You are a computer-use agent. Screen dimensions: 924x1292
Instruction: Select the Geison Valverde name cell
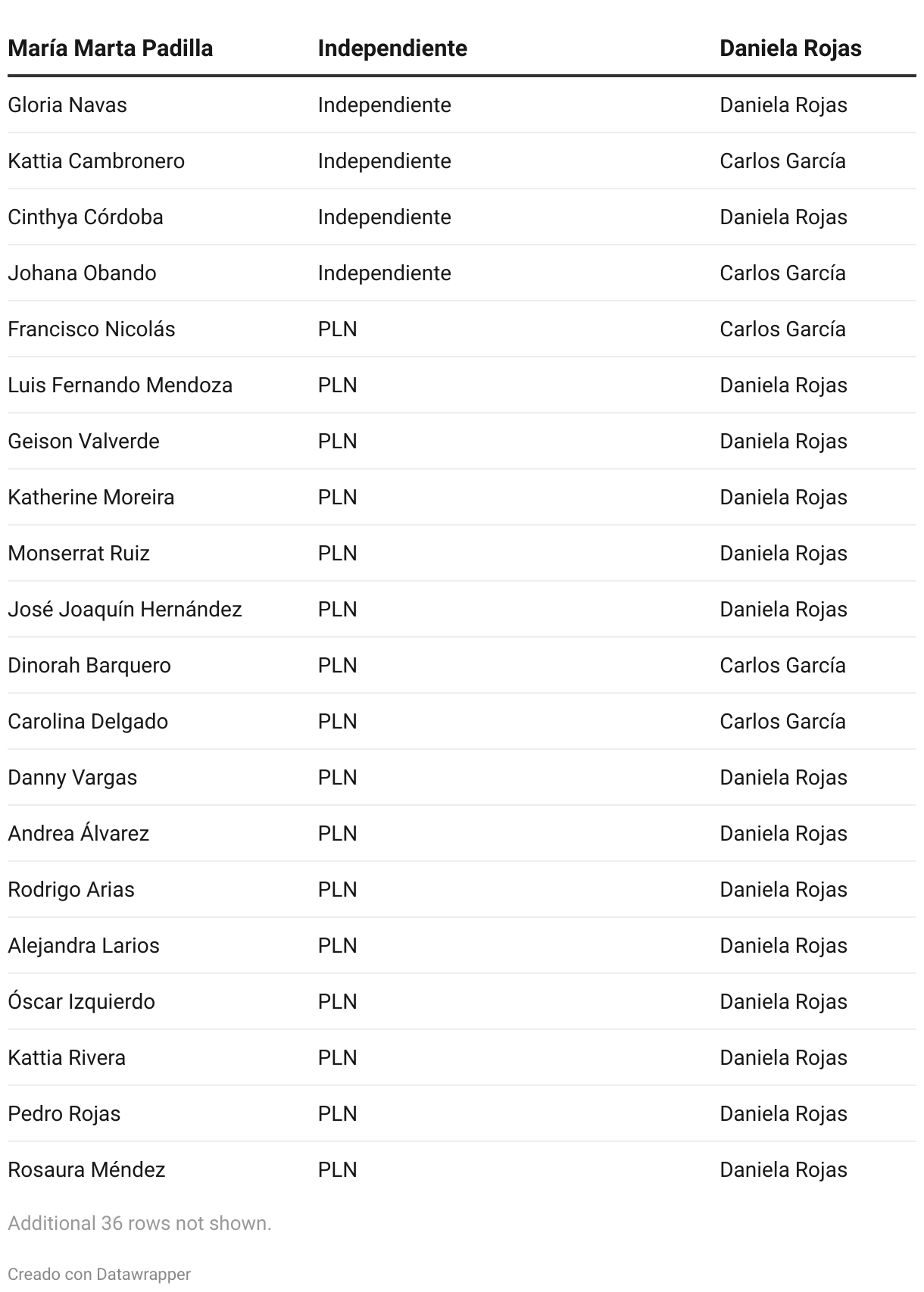pos(83,441)
